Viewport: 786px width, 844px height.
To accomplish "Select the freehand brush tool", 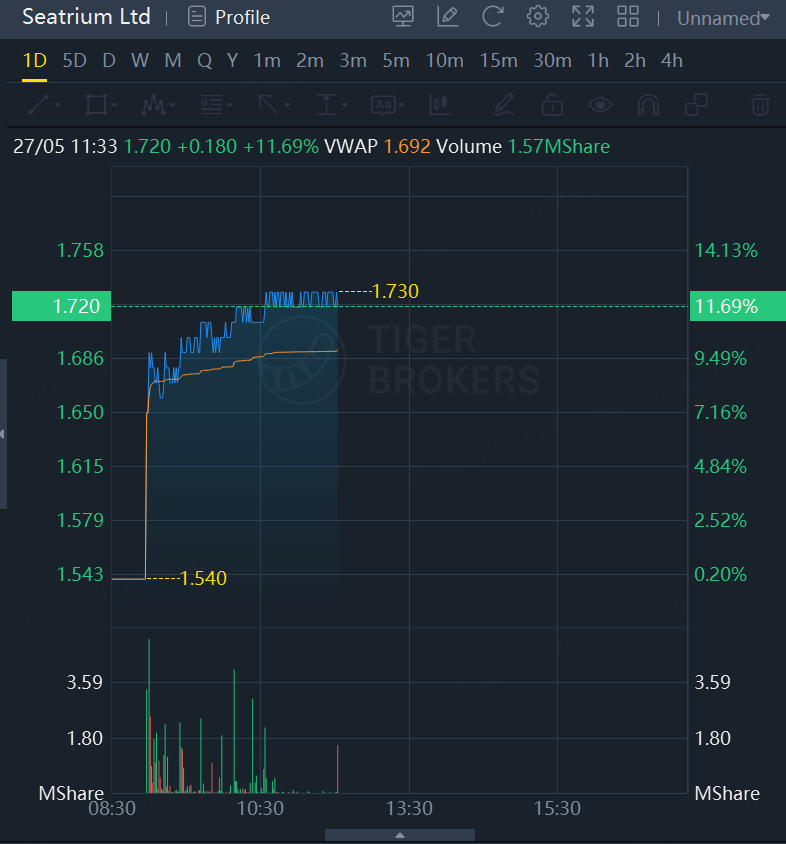I will 504,104.
